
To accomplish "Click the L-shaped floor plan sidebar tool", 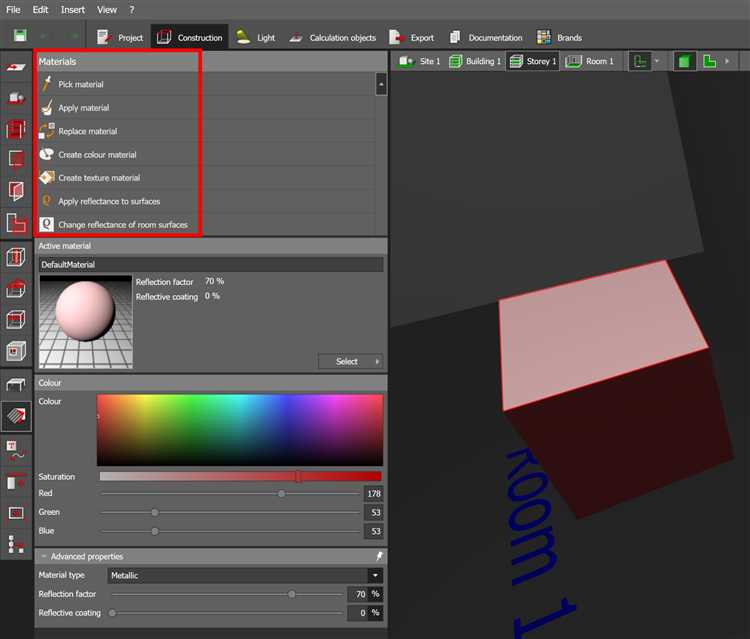I will tap(16, 223).
